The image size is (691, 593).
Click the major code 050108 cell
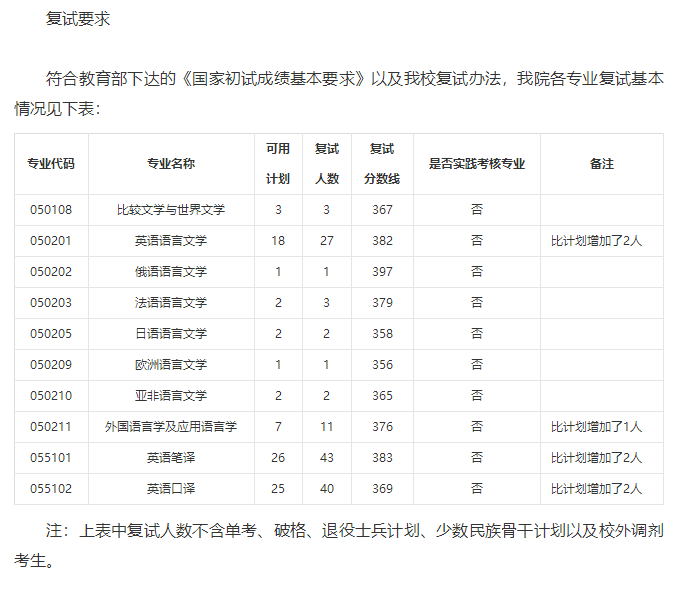(51, 210)
